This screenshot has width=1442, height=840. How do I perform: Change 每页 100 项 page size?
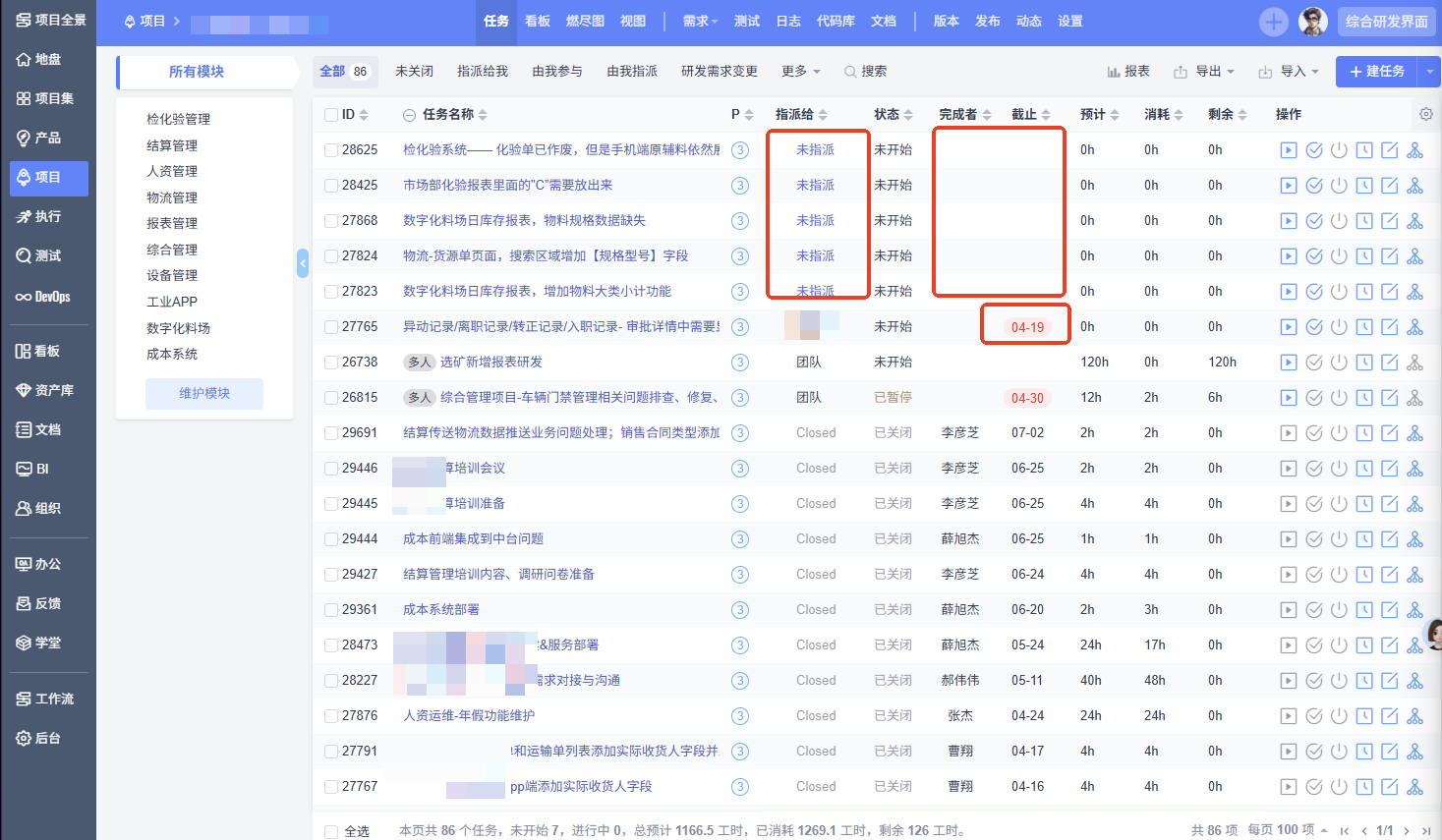click(1288, 830)
